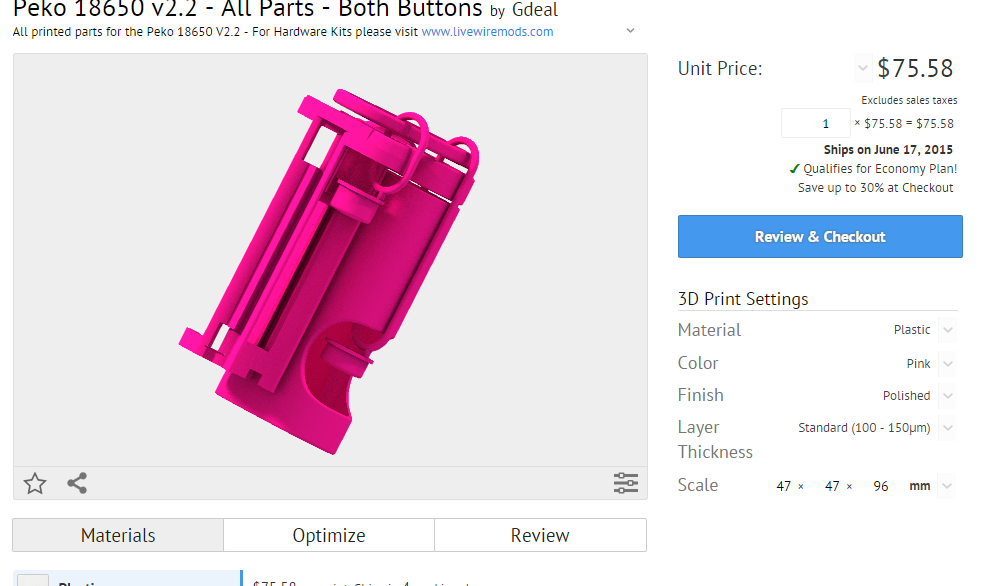Image resolution: width=996 pixels, height=586 pixels.
Task: Click the scale height field showing 96
Action: click(x=880, y=486)
